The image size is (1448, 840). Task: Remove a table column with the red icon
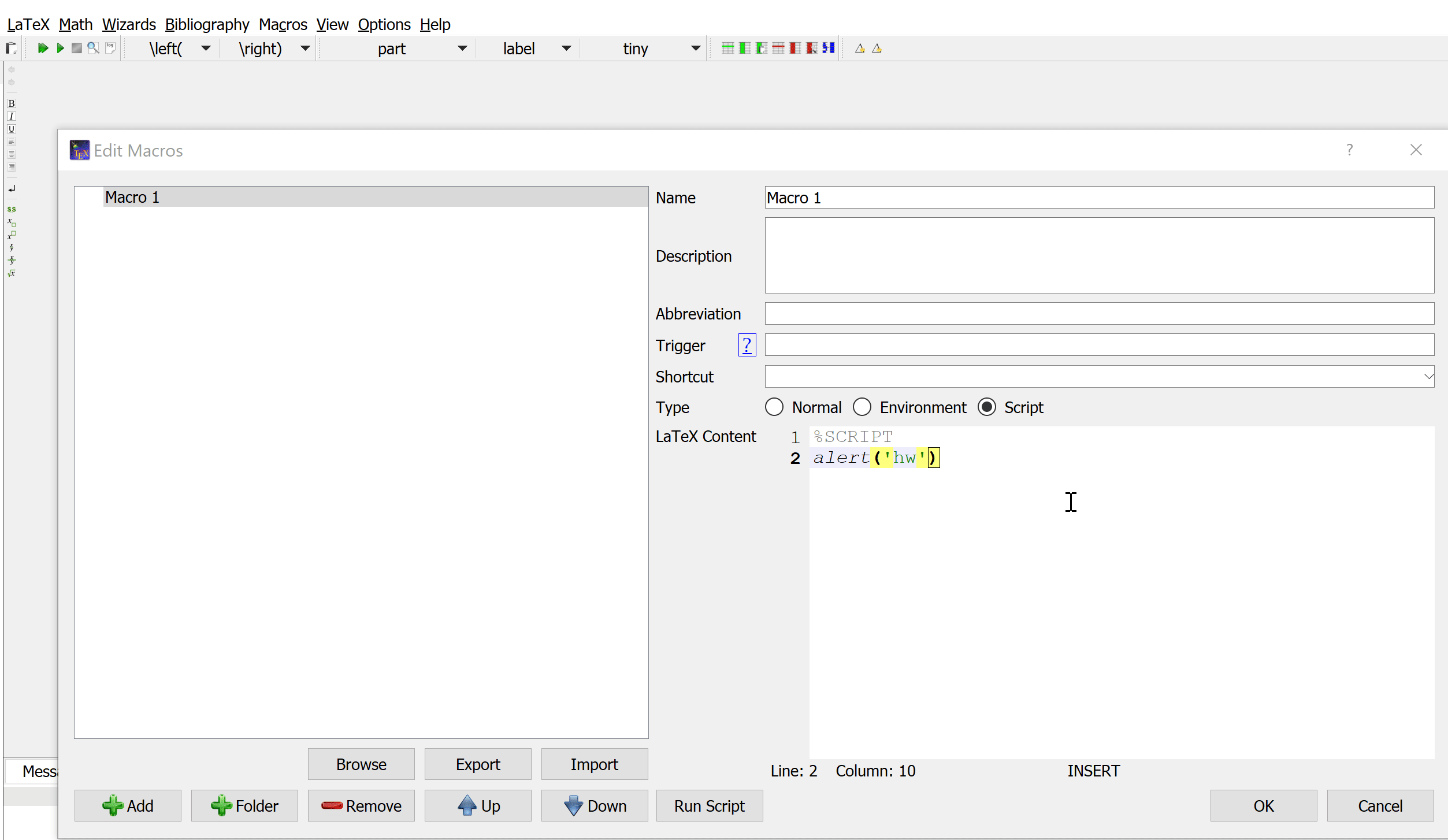coord(796,48)
